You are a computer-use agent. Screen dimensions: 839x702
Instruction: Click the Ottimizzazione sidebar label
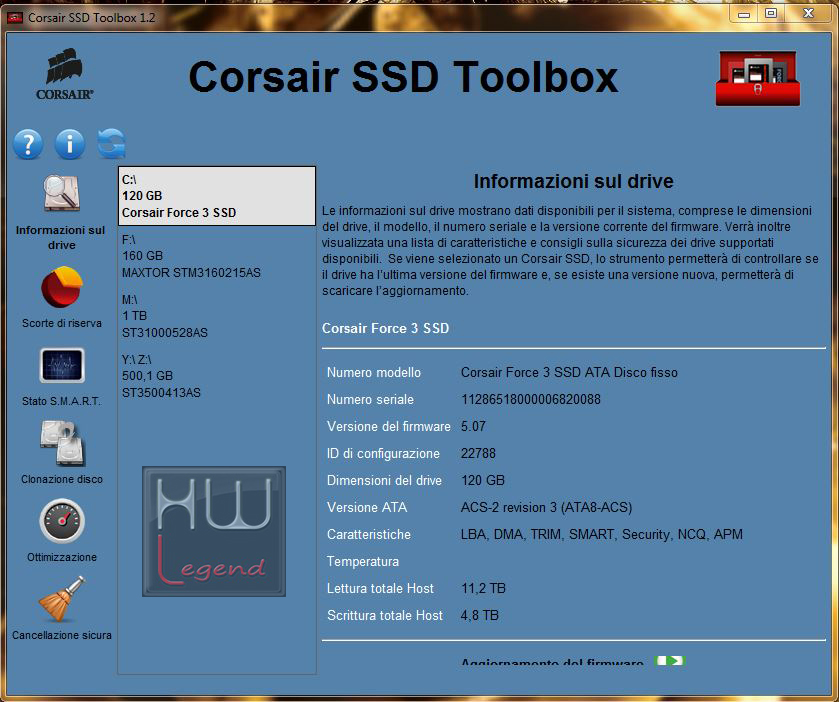pyautogui.click(x=62, y=557)
